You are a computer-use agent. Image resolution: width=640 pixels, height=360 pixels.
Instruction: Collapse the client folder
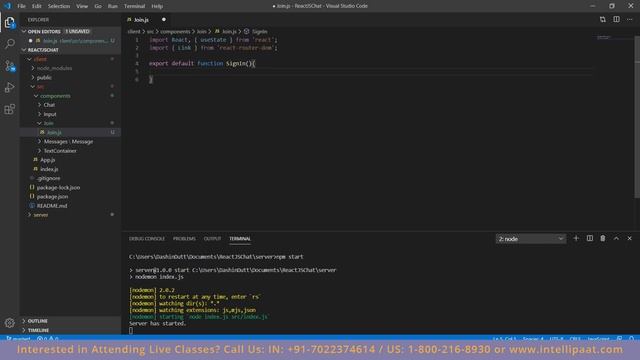(30, 59)
